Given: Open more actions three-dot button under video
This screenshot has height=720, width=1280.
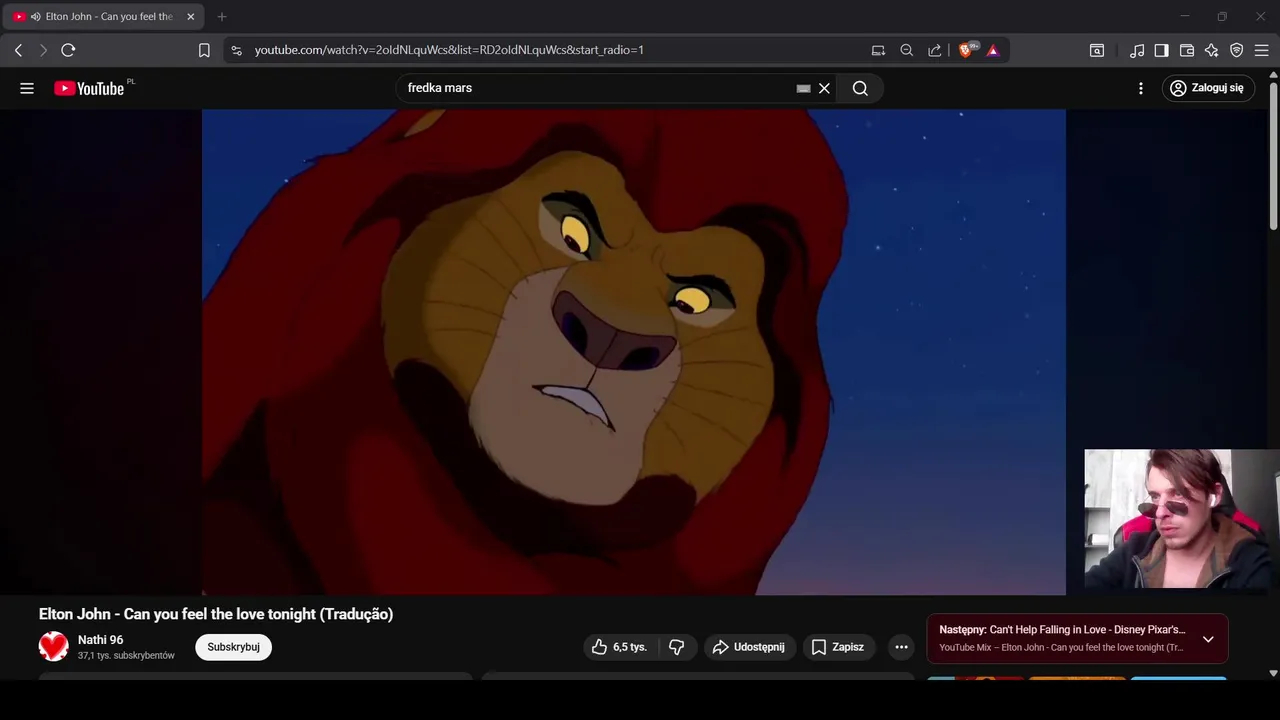Looking at the screenshot, I should tap(901, 647).
